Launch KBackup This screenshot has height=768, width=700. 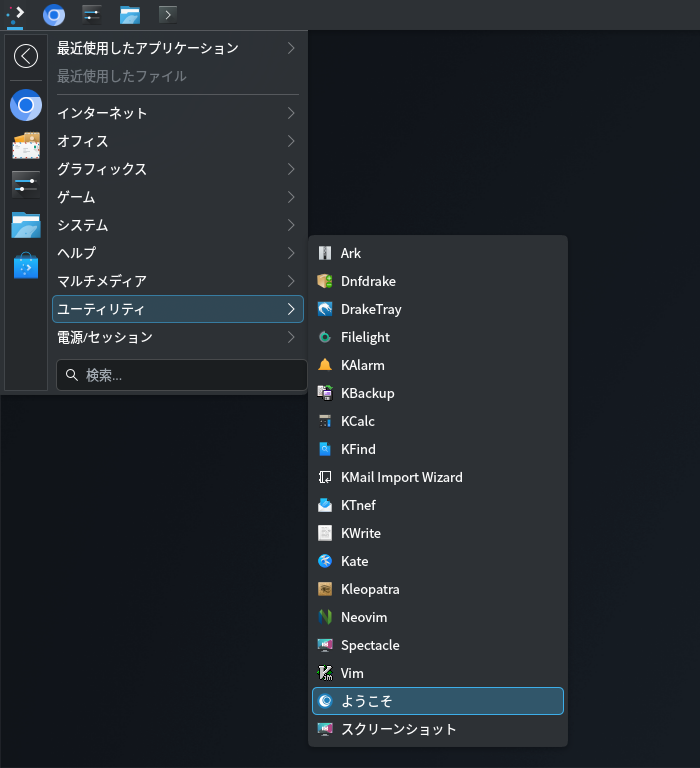point(437,393)
